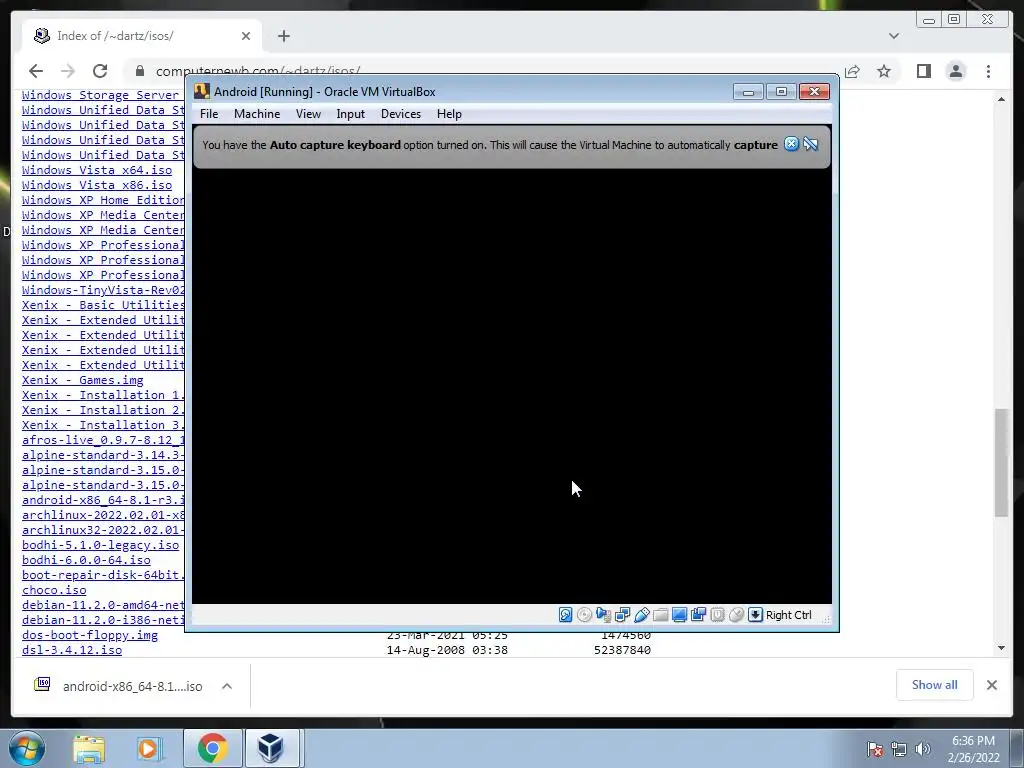Reload the Chrome page
Image resolution: width=1024 pixels, height=768 pixels.
(100, 71)
